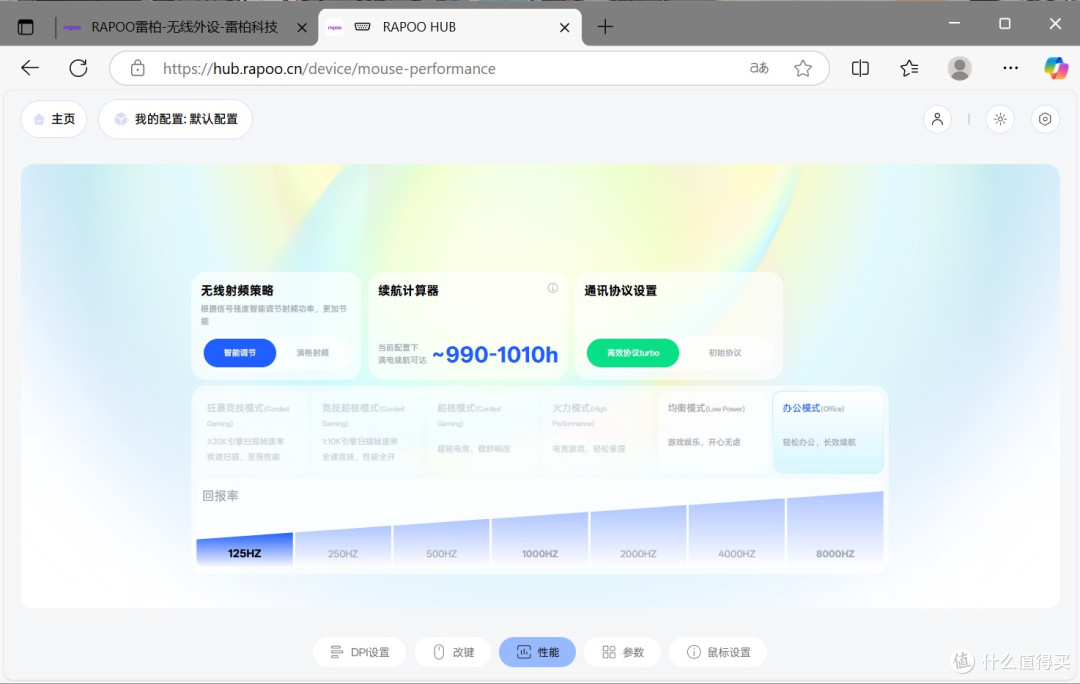Go to 主页 home button
This screenshot has height=684, width=1080.
[54, 119]
